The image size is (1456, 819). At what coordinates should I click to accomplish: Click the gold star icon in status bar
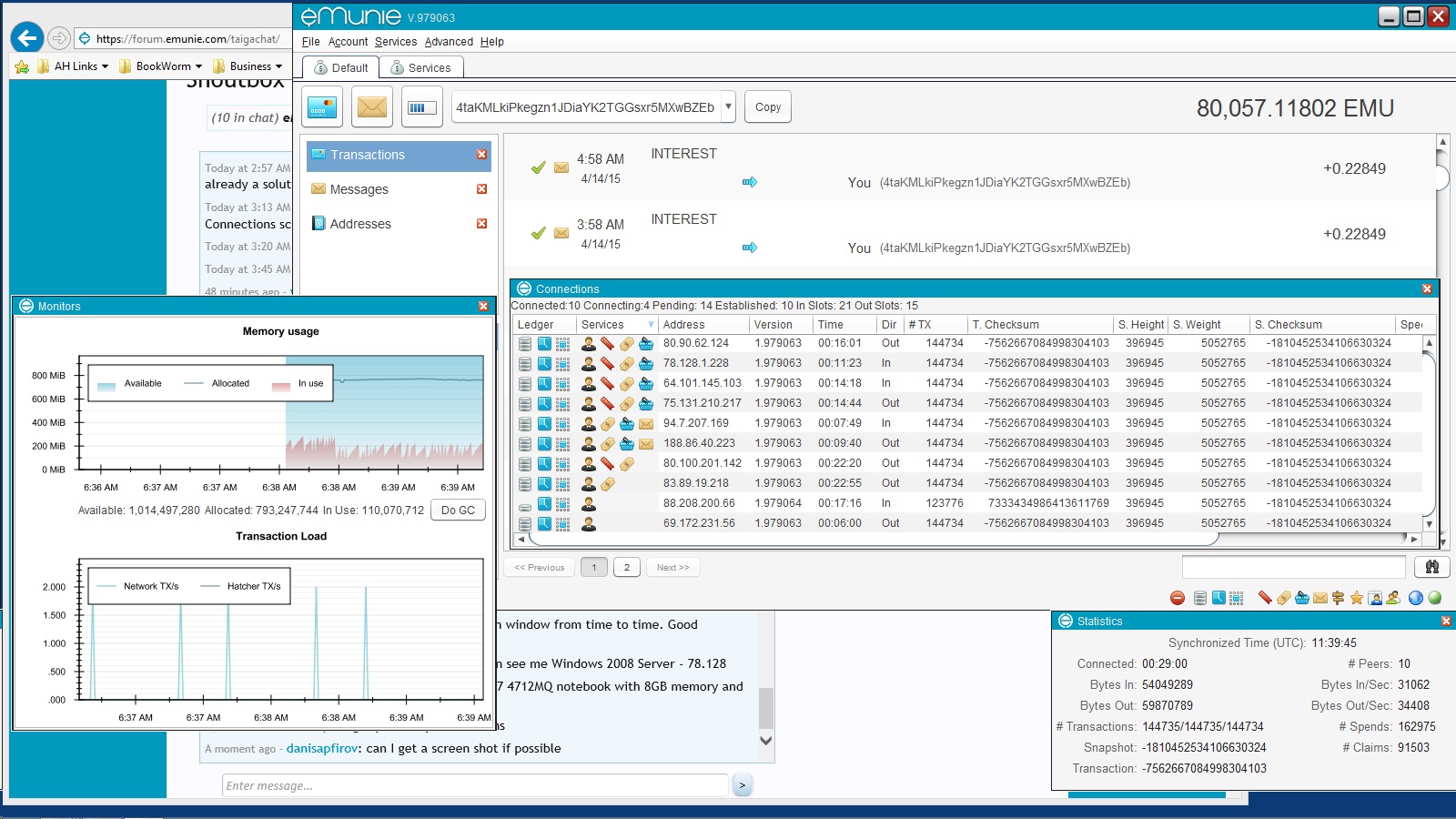tap(1357, 598)
